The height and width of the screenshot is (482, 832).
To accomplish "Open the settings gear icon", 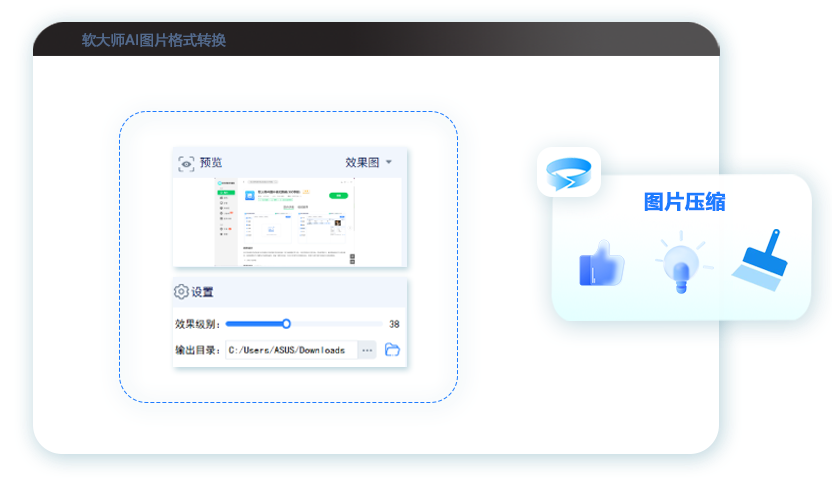I will click(181, 292).
